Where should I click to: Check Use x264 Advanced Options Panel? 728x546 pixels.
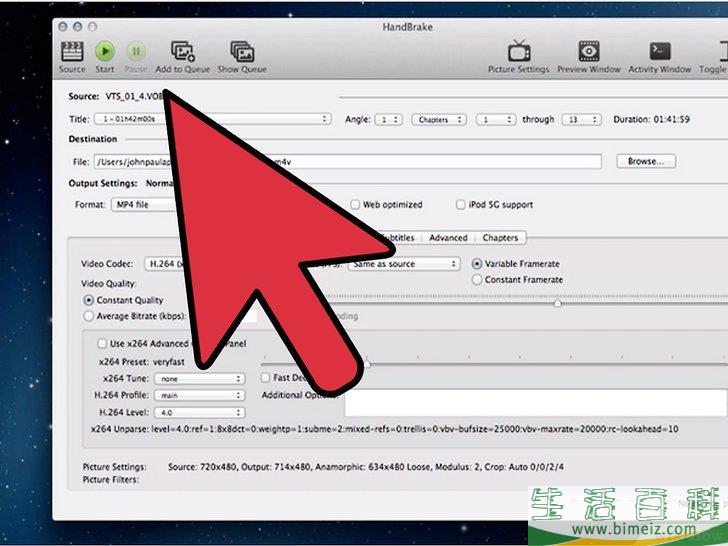pyautogui.click(x=102, y=344)
